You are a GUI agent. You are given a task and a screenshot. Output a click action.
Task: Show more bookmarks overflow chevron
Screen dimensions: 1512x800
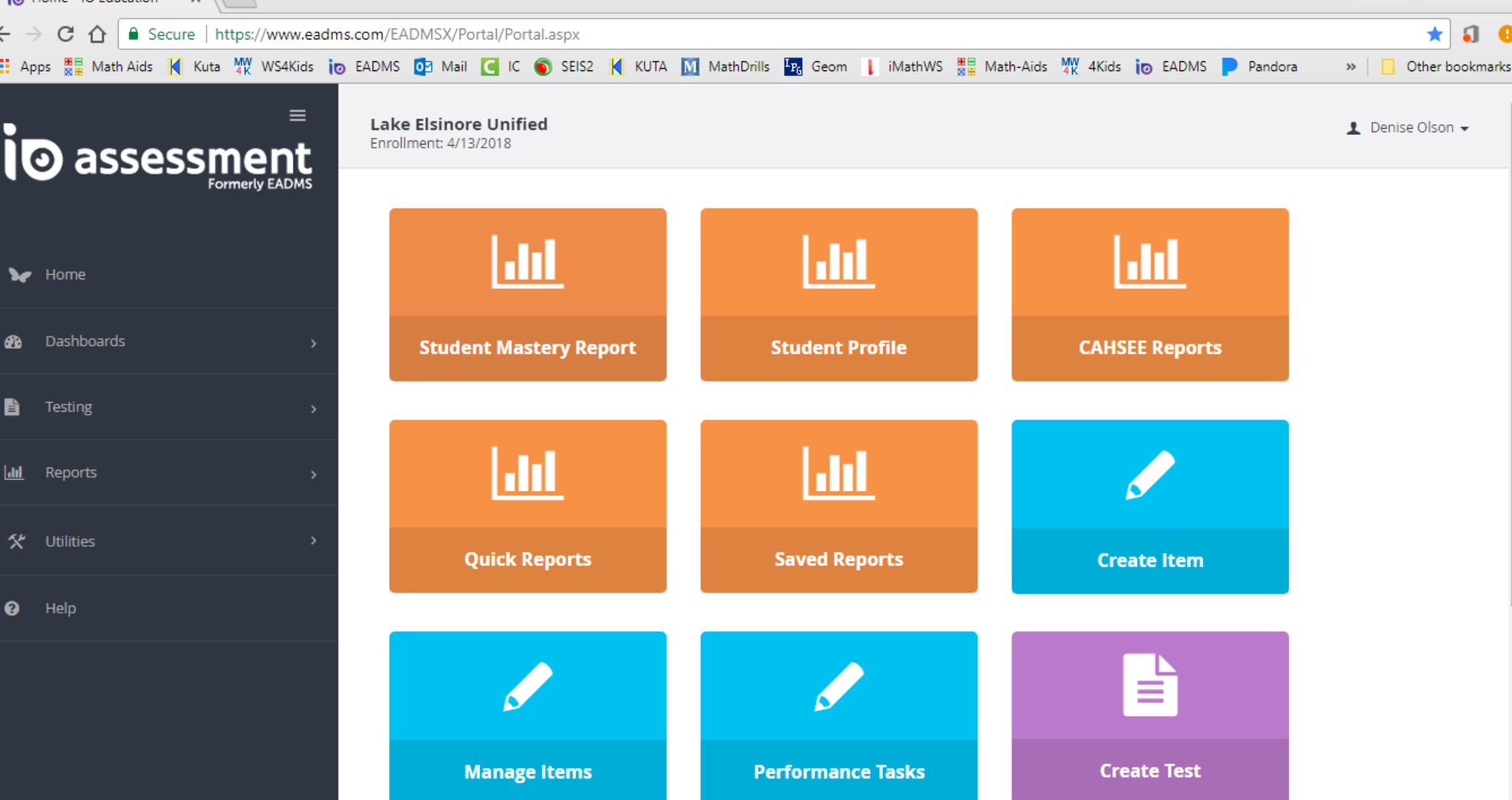point(1350,66)
